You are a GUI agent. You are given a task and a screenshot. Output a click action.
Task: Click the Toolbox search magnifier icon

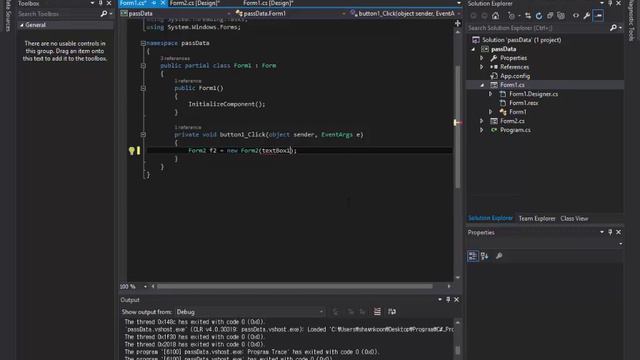pyautogui.click(x=104, y=14)
